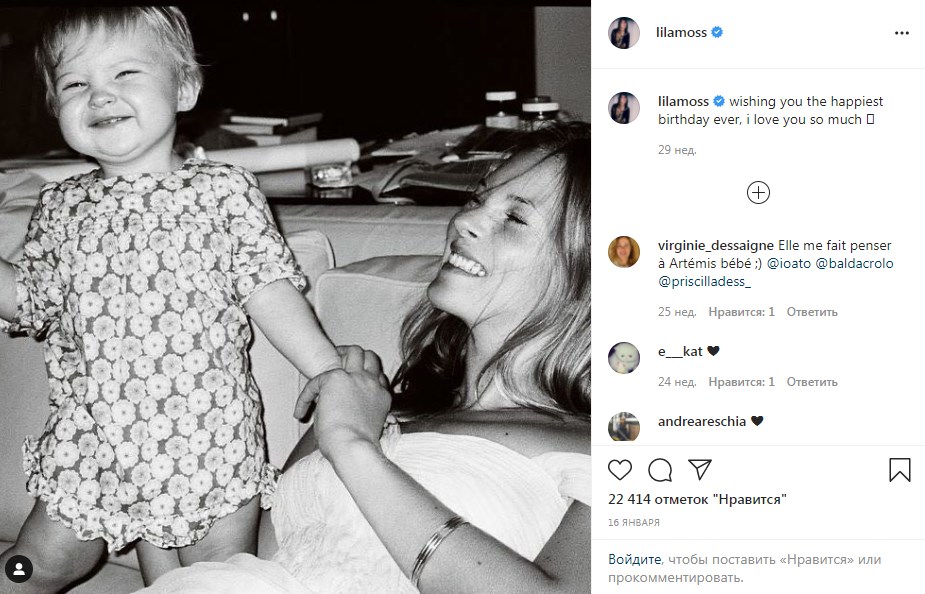Save the post with the bookmark icon
925x594 pixels.
[899, 470]
